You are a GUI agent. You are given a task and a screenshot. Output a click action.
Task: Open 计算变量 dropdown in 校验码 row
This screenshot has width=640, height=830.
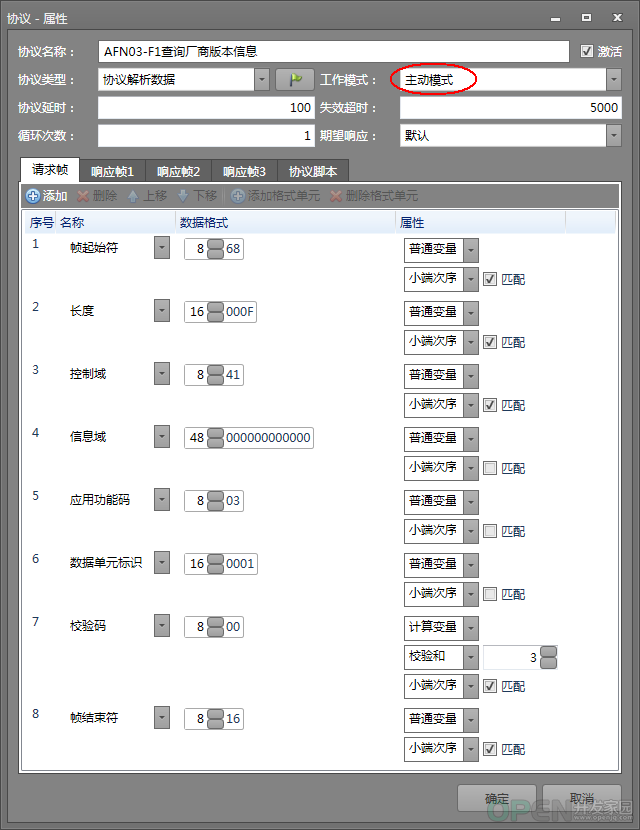click(x=471, y=628)
